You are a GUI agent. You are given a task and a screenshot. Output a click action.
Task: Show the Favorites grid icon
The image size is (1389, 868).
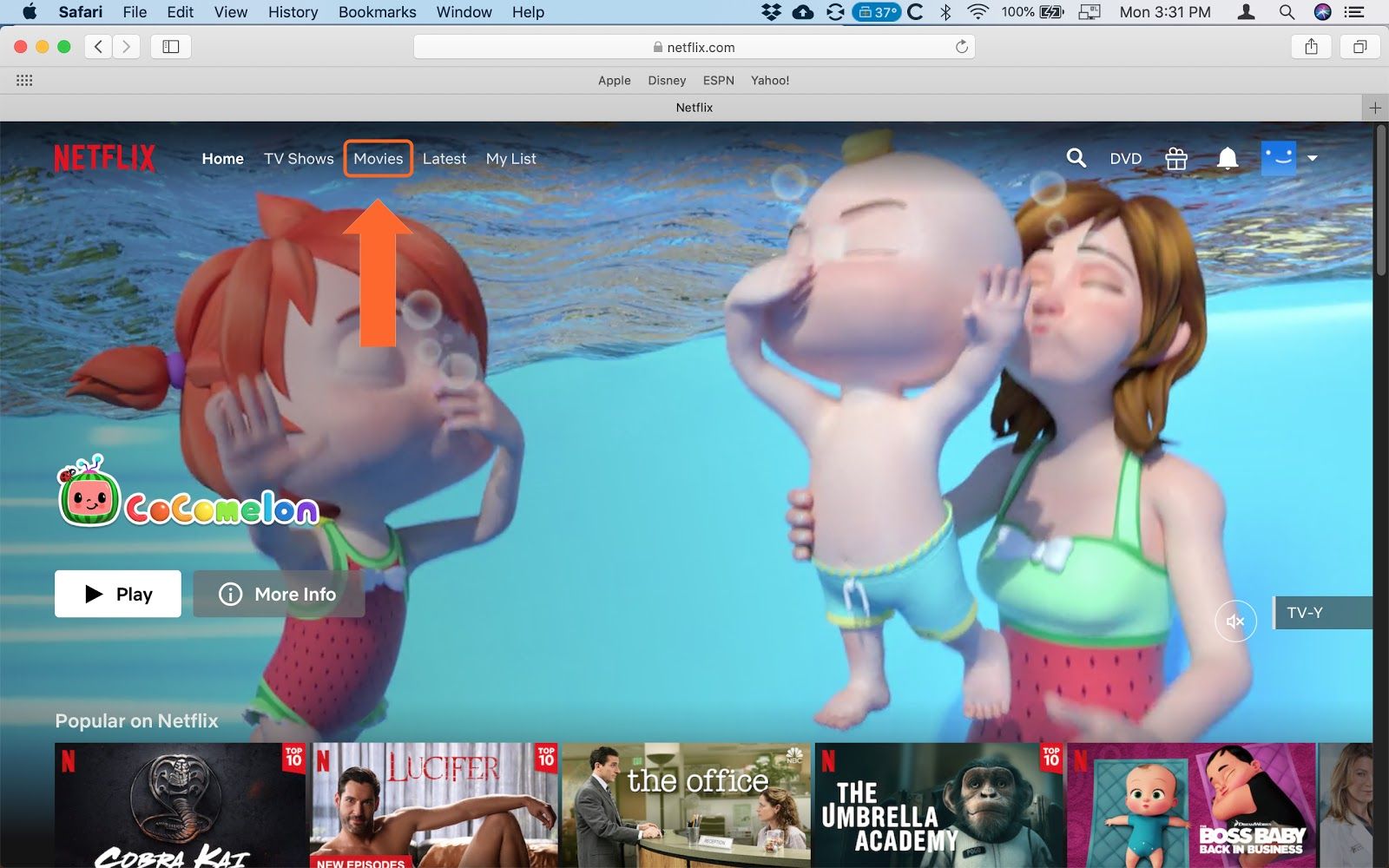pyautogui.click(x=24, y=81)
